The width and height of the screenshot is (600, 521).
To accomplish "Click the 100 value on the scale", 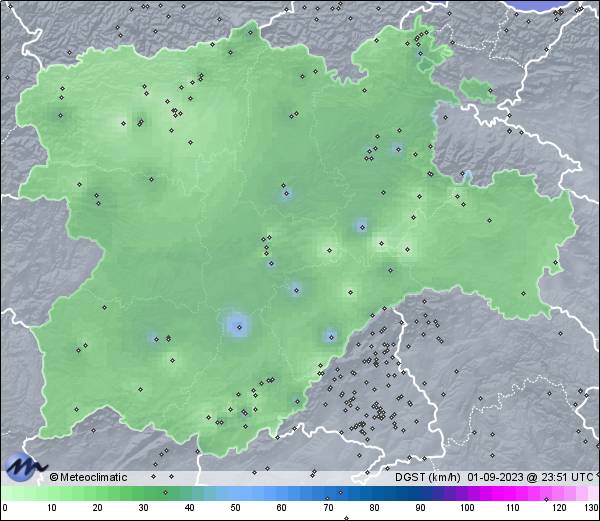I will pos(467,508).
